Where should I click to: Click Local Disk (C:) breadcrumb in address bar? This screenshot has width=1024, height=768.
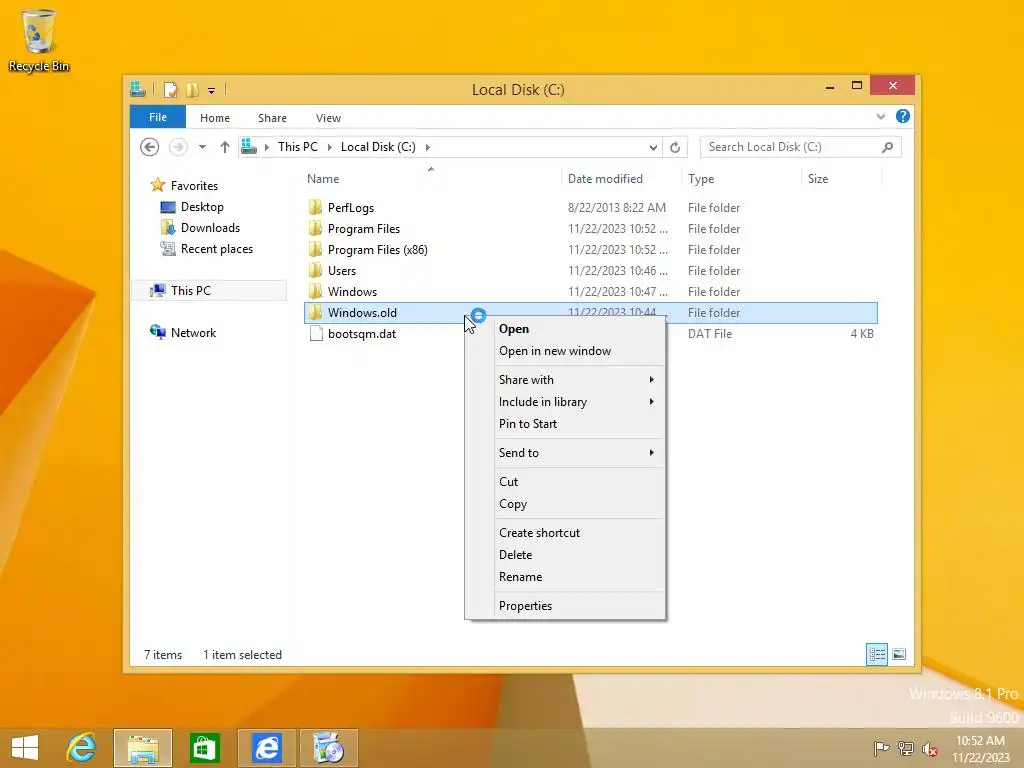tap(378, 147)
